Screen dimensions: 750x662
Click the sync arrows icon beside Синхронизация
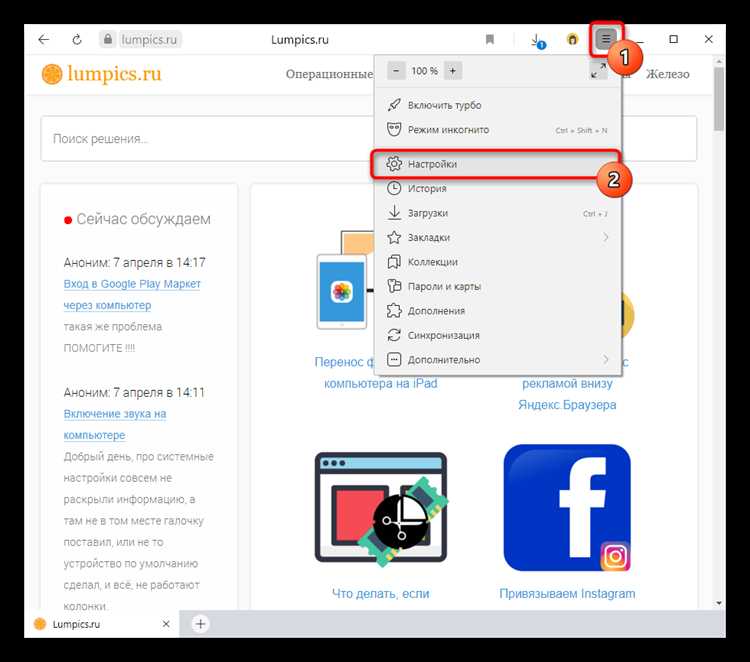pyautogui.click(x=394, y=335)
